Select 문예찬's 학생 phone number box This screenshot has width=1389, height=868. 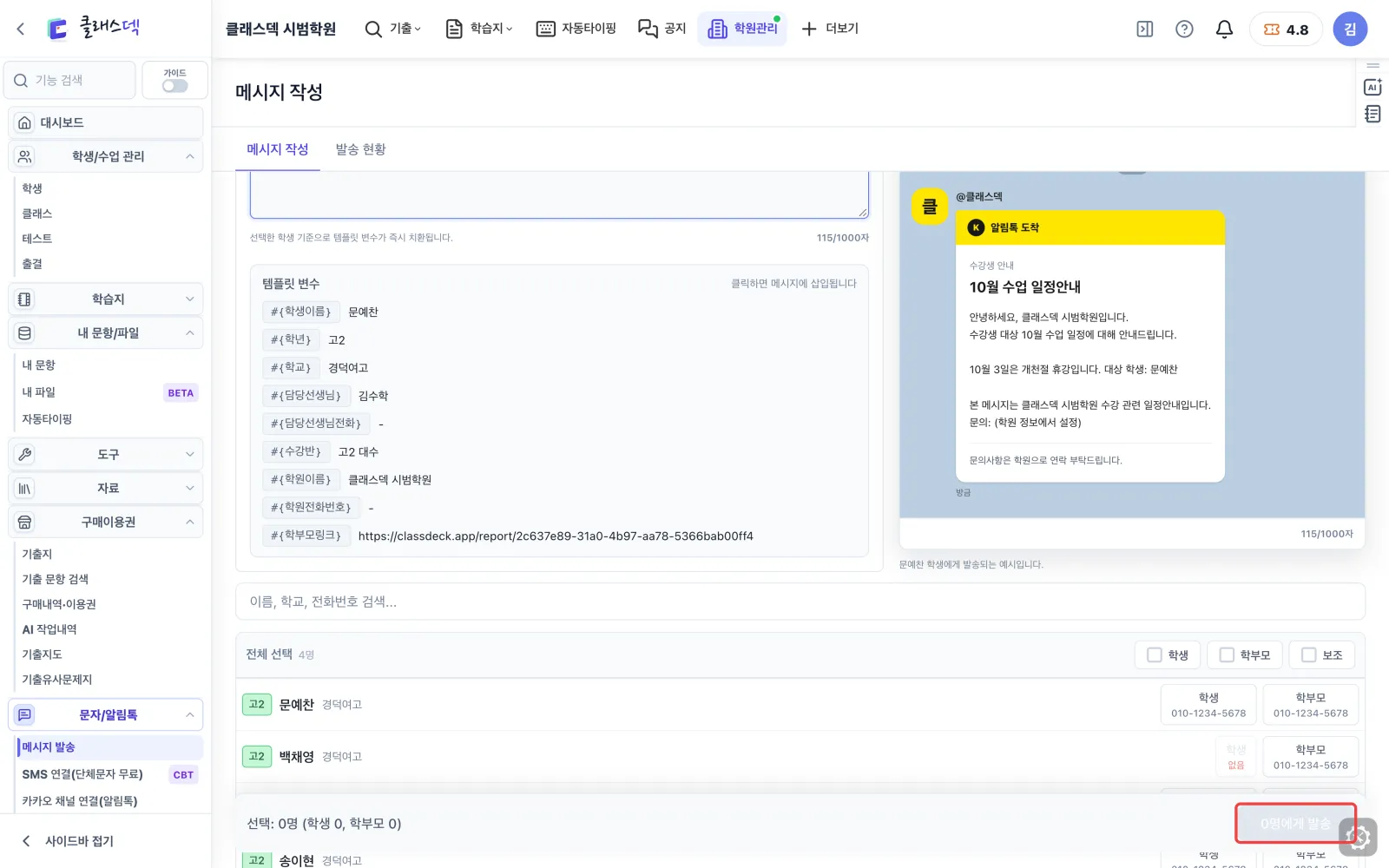tap(1208, 705)
